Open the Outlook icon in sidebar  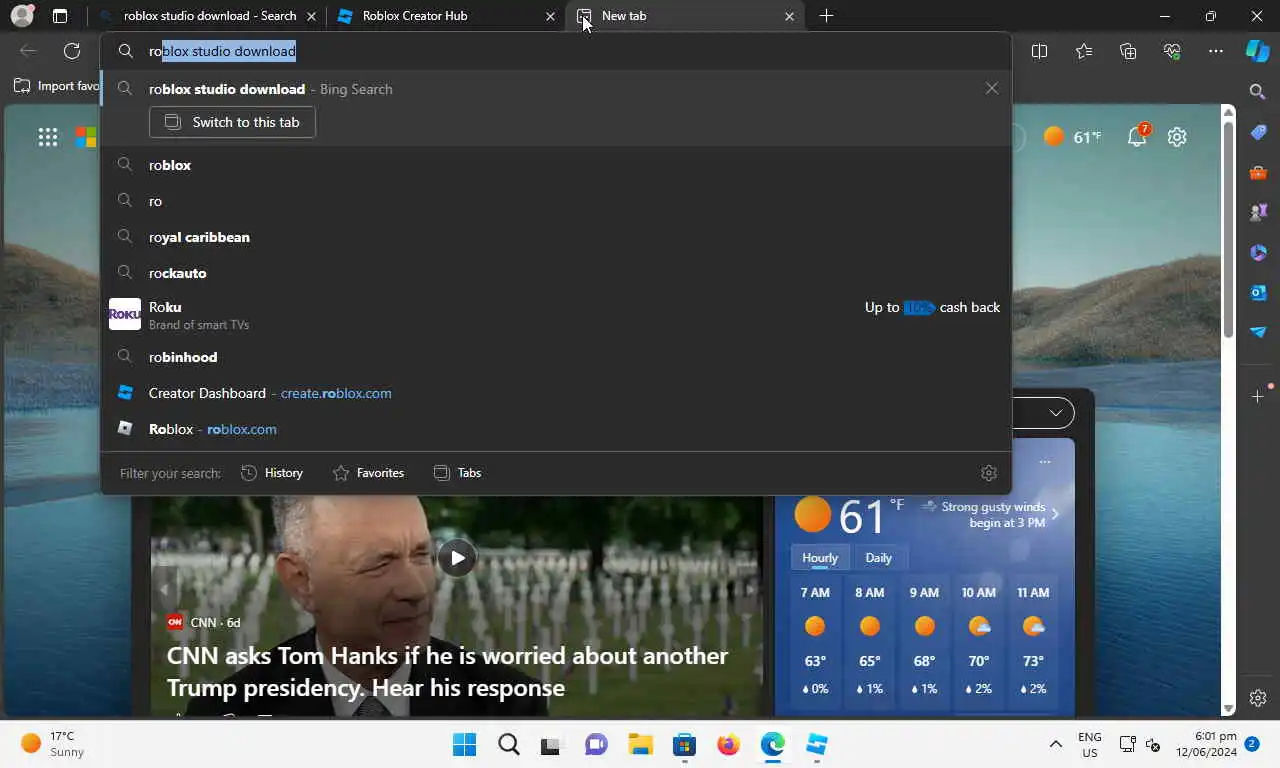1258,292
